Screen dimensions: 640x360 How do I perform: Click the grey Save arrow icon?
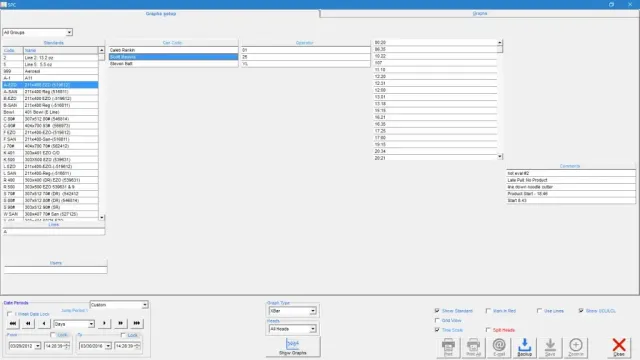coord(550,347)
